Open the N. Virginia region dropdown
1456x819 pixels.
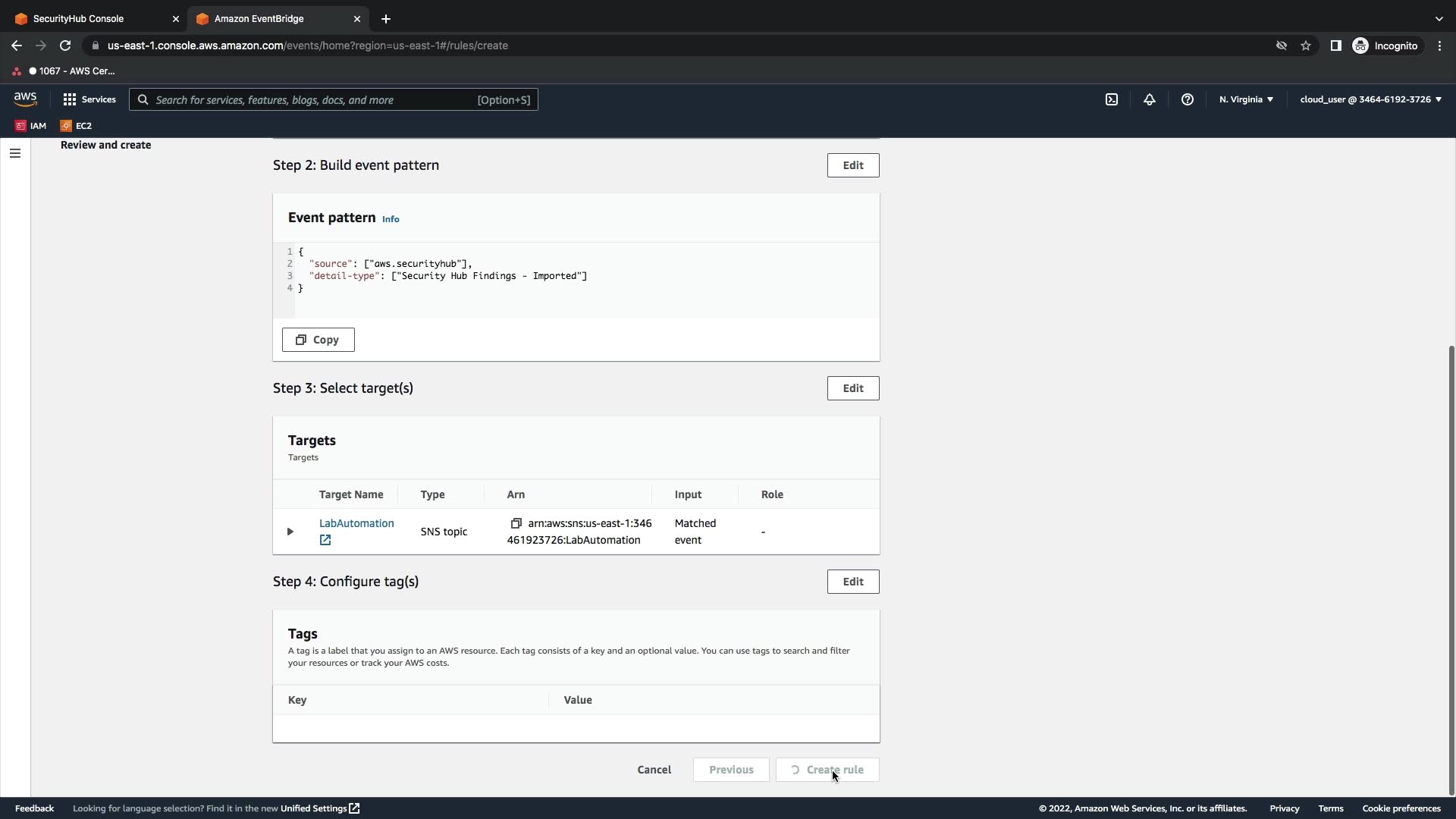pyautogui.click(x=1246, y=99)
